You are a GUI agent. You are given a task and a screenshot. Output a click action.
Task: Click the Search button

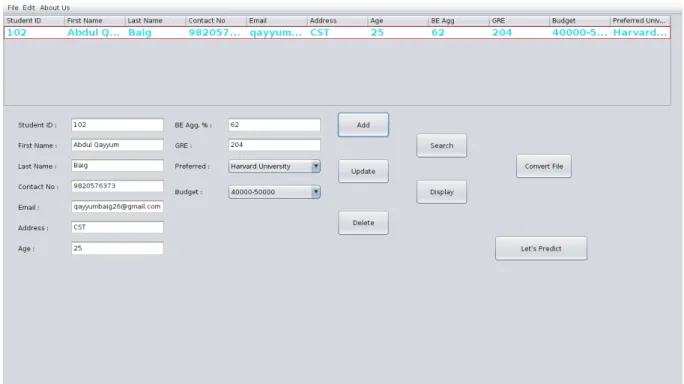(x=441, y=145)
